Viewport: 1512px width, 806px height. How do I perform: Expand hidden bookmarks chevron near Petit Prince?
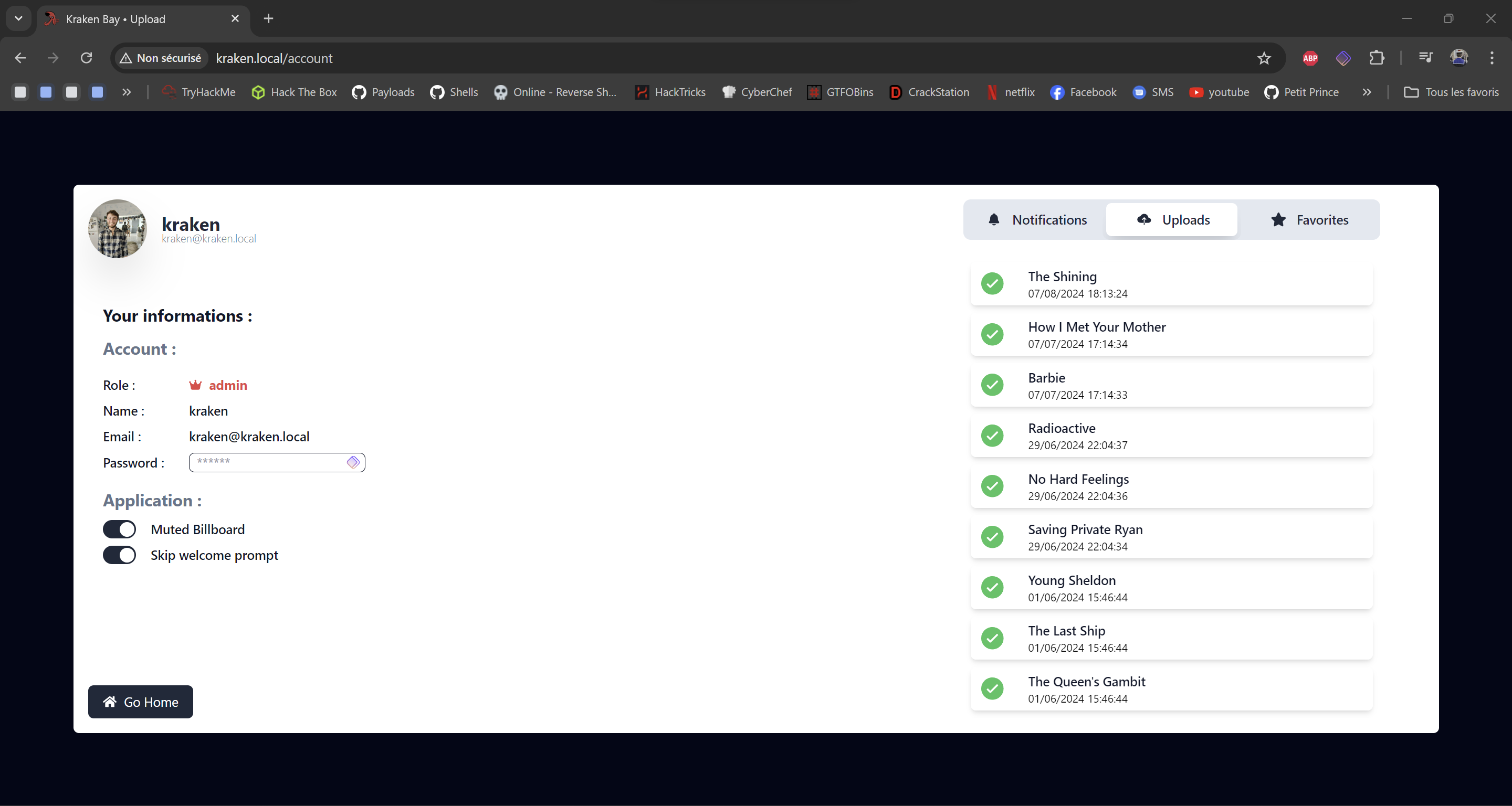click(x=1367, y=92)
